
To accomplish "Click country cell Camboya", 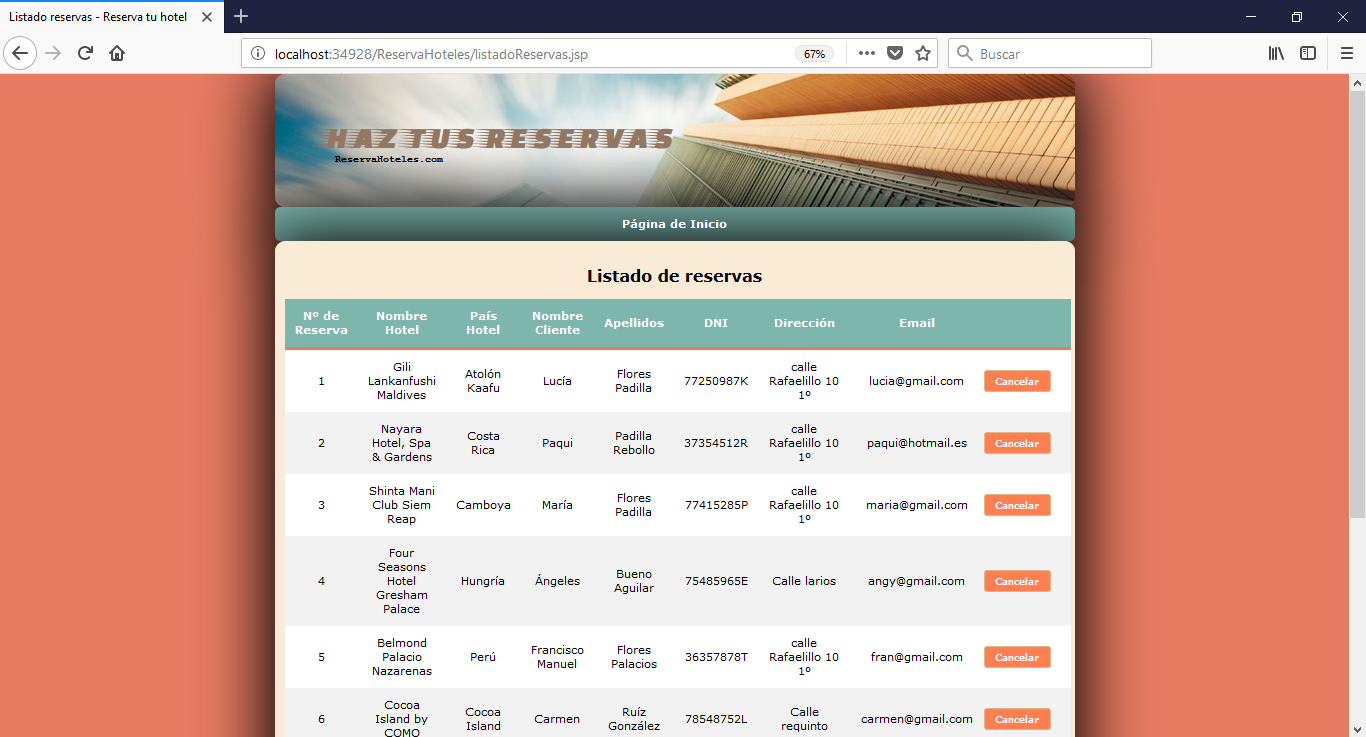I will [483, 505].
